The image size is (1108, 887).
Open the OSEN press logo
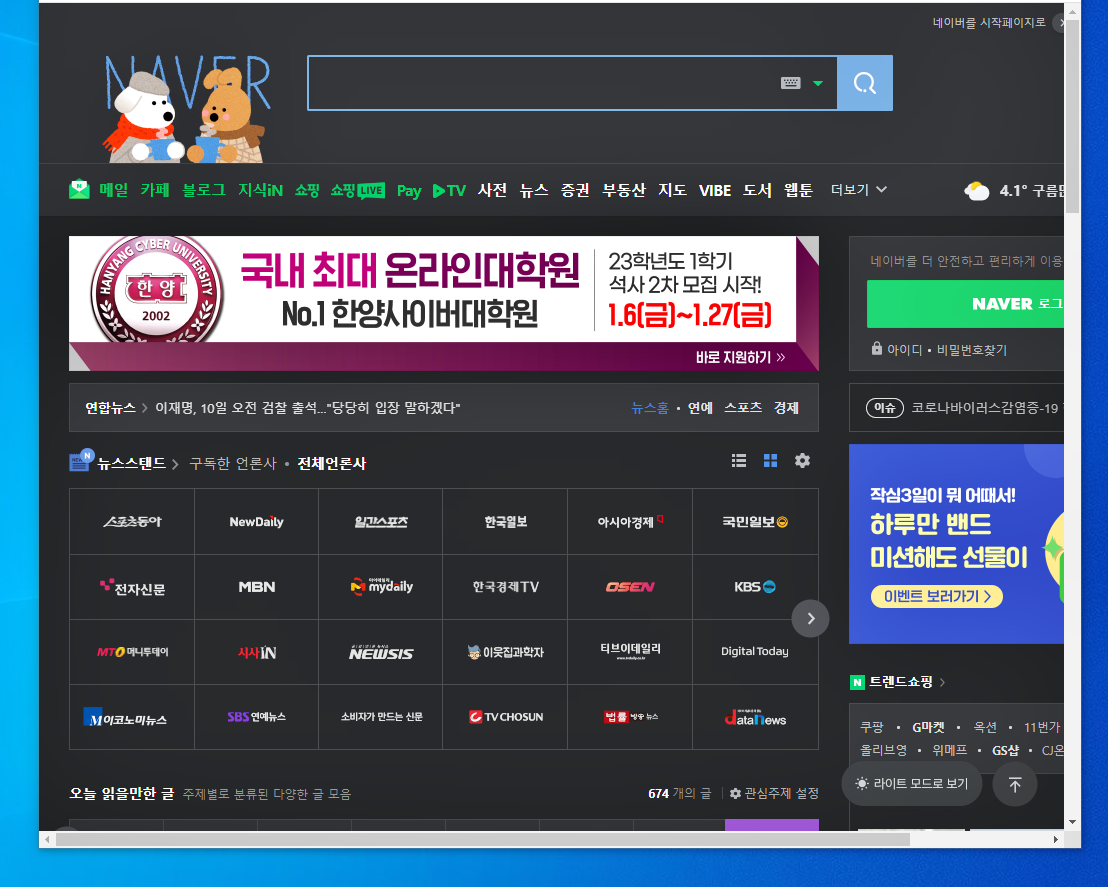click(630, 587)
